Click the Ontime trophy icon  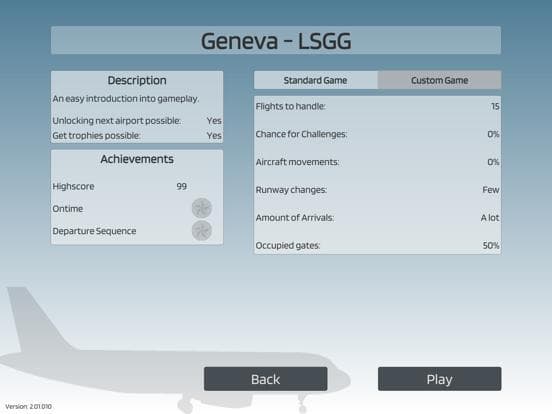point(202,208)
